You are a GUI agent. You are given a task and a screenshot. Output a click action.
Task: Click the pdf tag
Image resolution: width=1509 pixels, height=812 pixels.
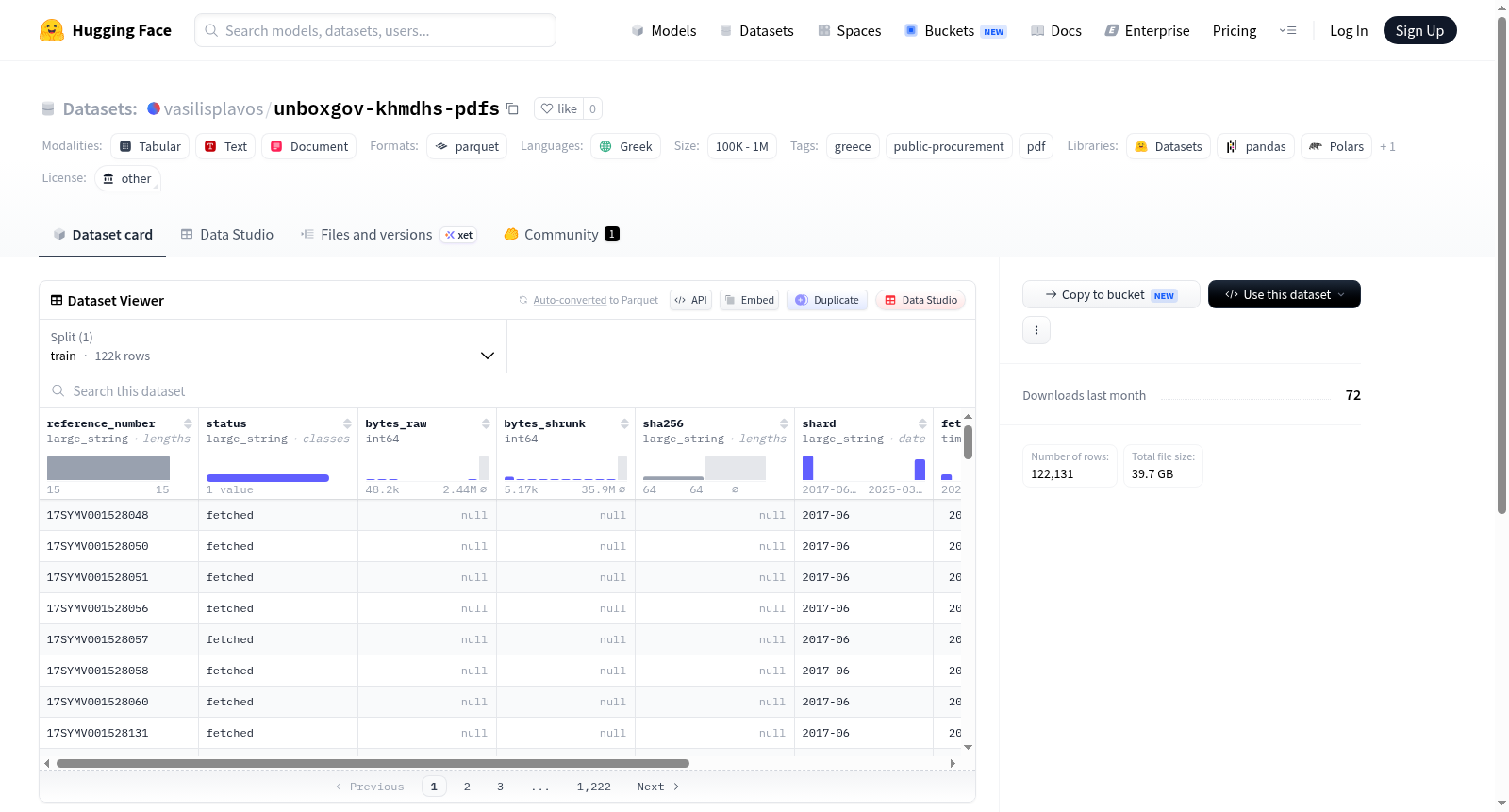pos(1036,146)
